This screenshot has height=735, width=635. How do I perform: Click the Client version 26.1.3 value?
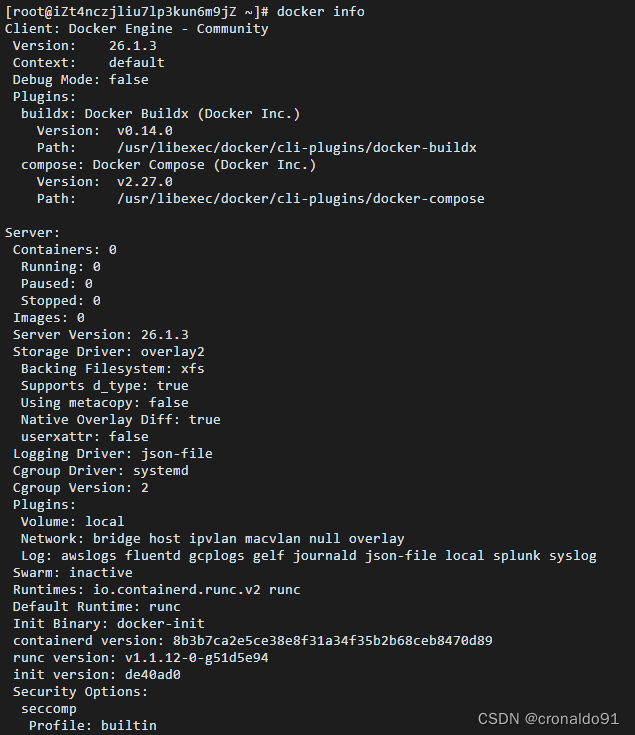133,45
